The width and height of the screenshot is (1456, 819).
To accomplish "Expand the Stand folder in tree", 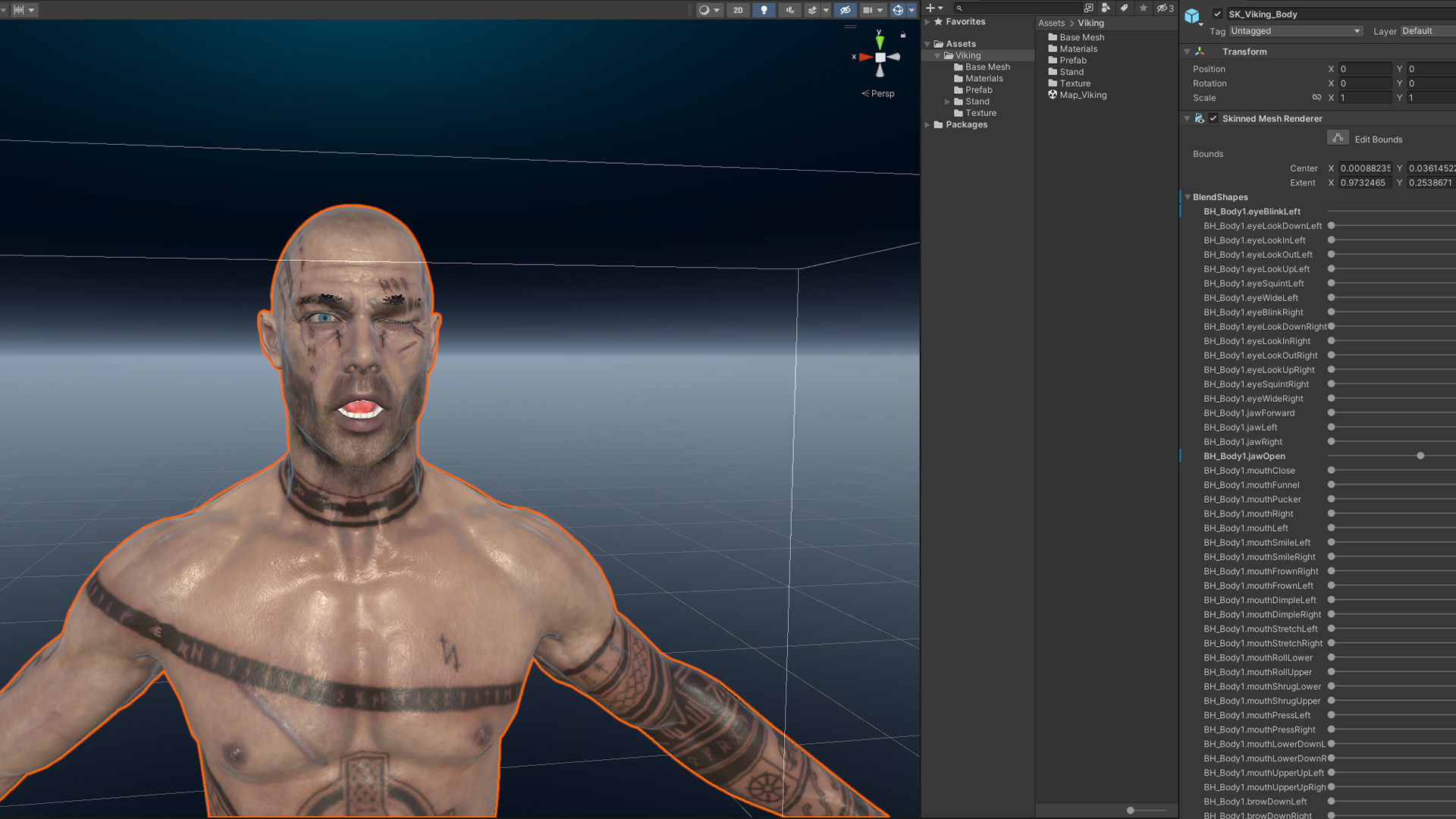I will 947,102.
